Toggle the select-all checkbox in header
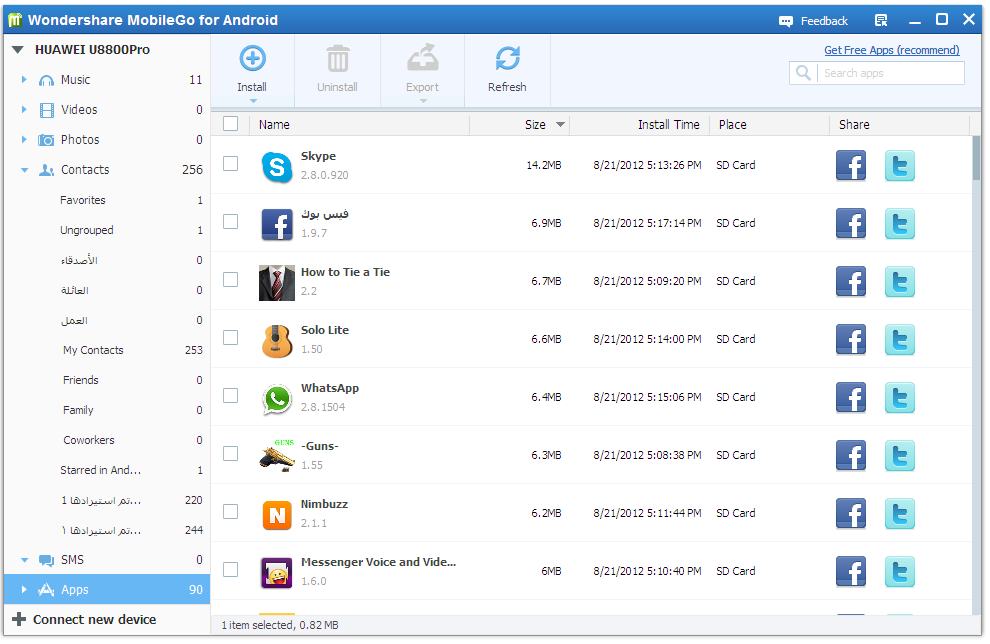 [x=230, y=124]
